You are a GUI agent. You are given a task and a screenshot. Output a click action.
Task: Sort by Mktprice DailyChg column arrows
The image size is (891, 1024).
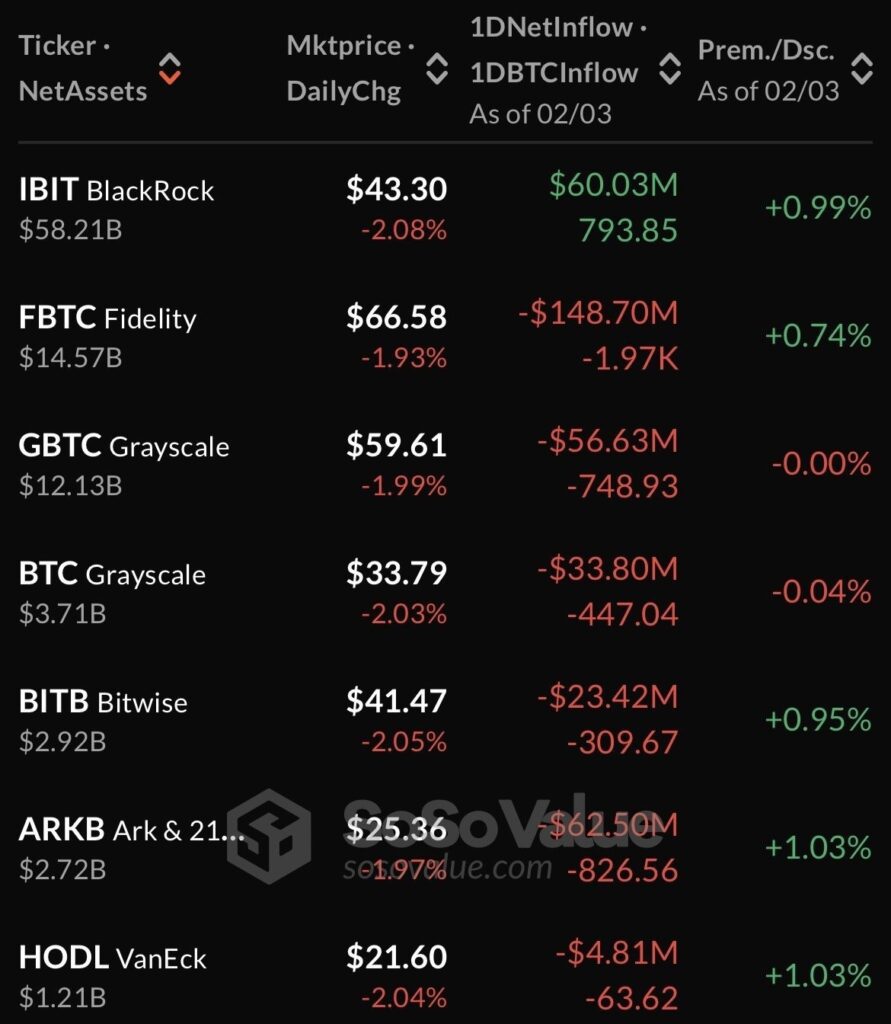[x=436, y=68]
